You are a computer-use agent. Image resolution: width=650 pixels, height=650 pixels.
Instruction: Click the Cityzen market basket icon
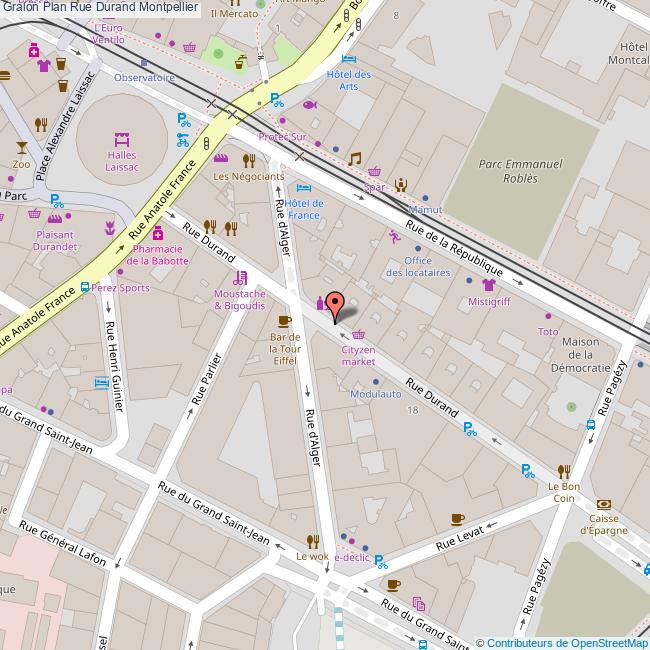click(x=359, y=335)
